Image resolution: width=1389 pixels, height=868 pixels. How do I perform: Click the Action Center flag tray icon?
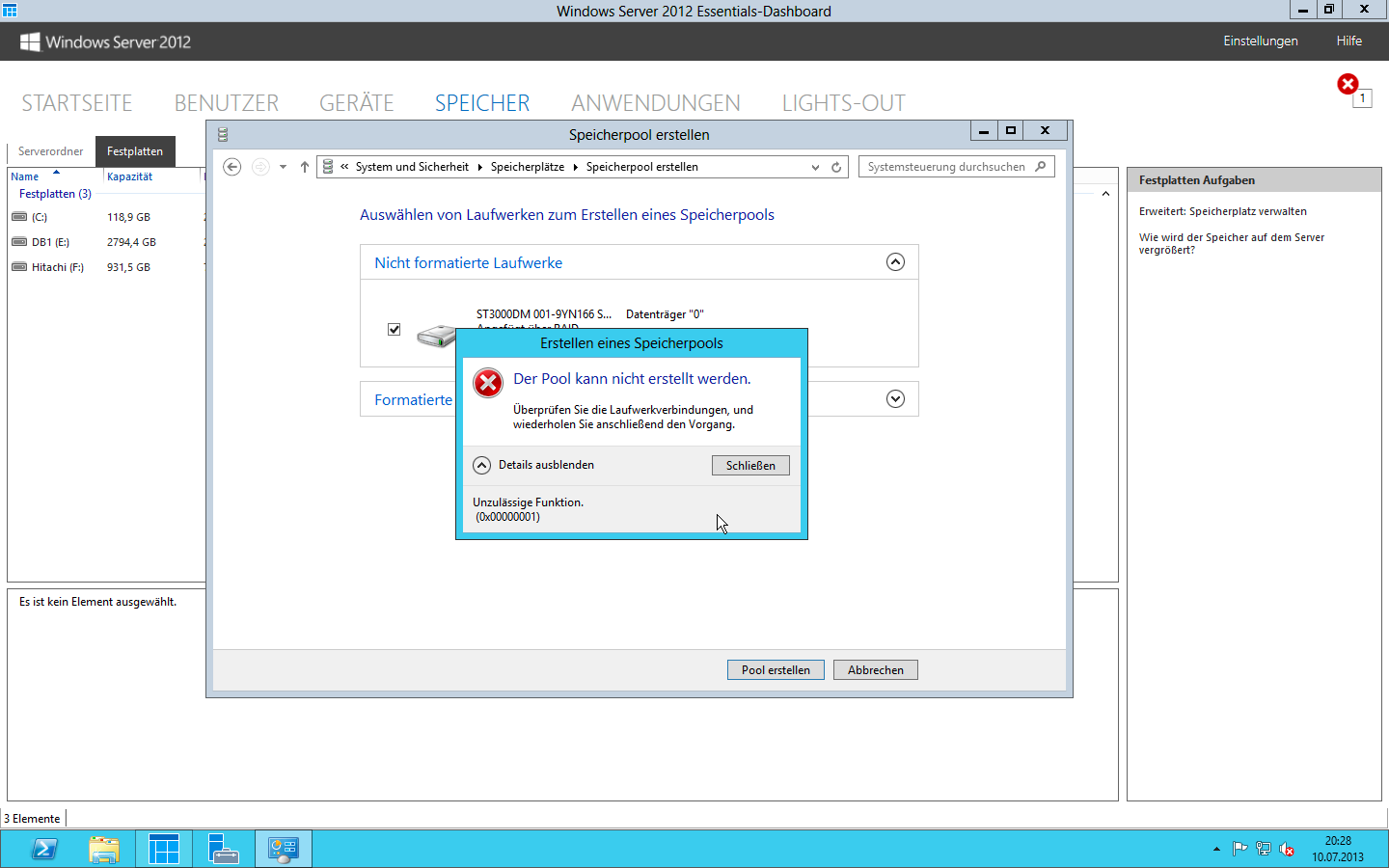pos(1239,849)
